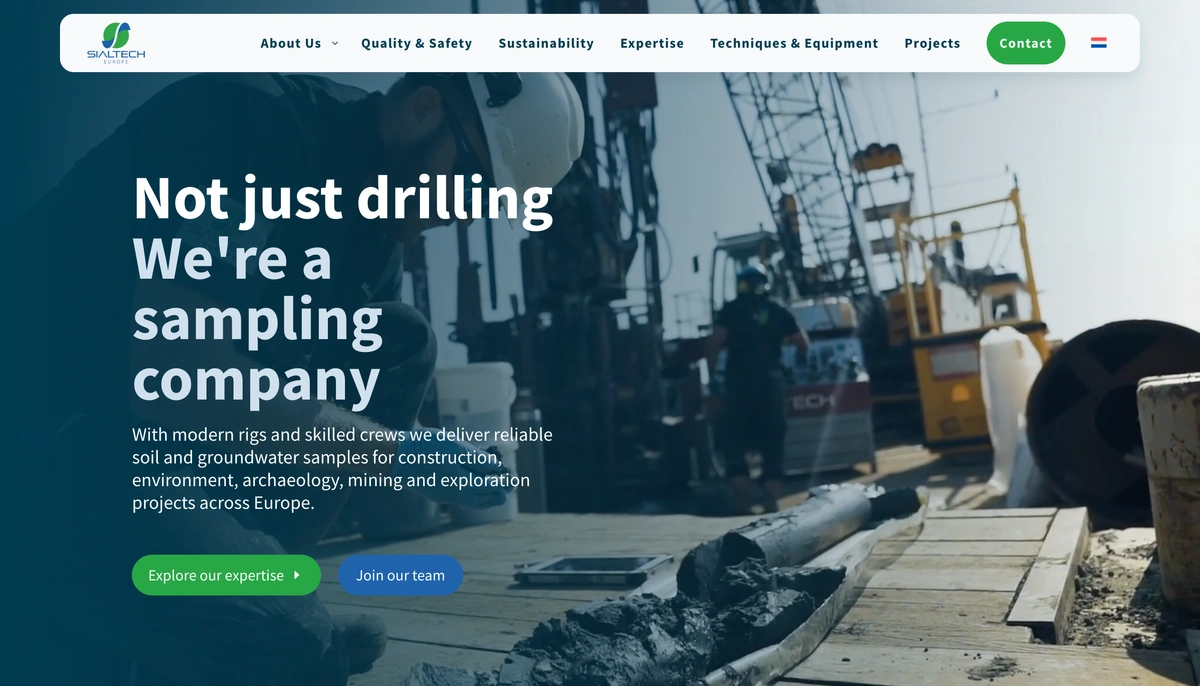Click the "We're a sampling company" heading text
The height and width of the screenshot is (686, 1200).
pos(258,320)
